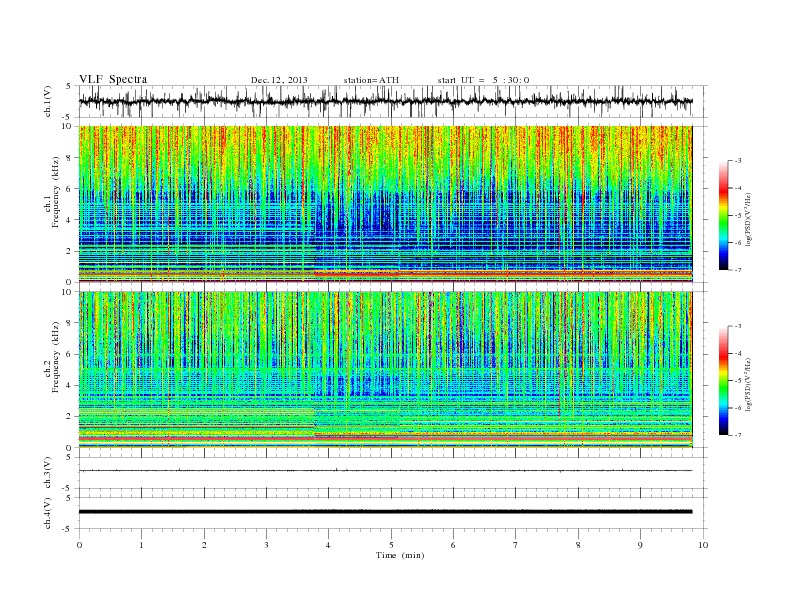792x612 pixels.
Task: Click the ch.2 spectrogram panel
Action: coord(385,370)
